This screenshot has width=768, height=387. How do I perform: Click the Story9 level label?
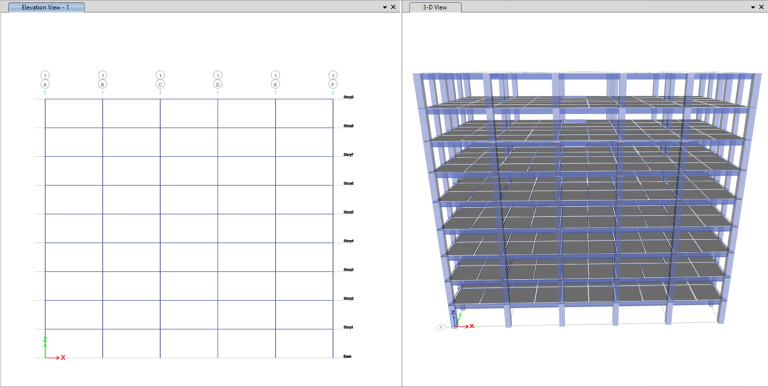[349, 97]
